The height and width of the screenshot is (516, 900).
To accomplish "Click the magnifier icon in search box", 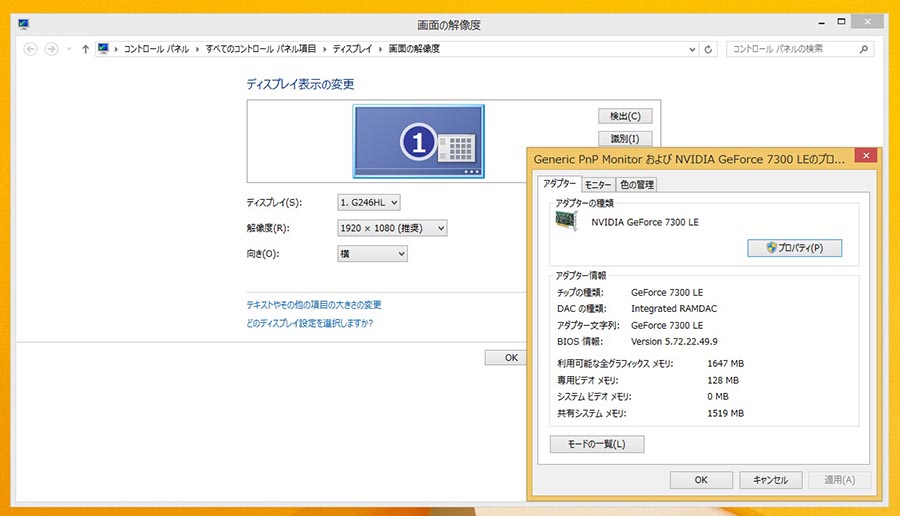I will [864, 49].
